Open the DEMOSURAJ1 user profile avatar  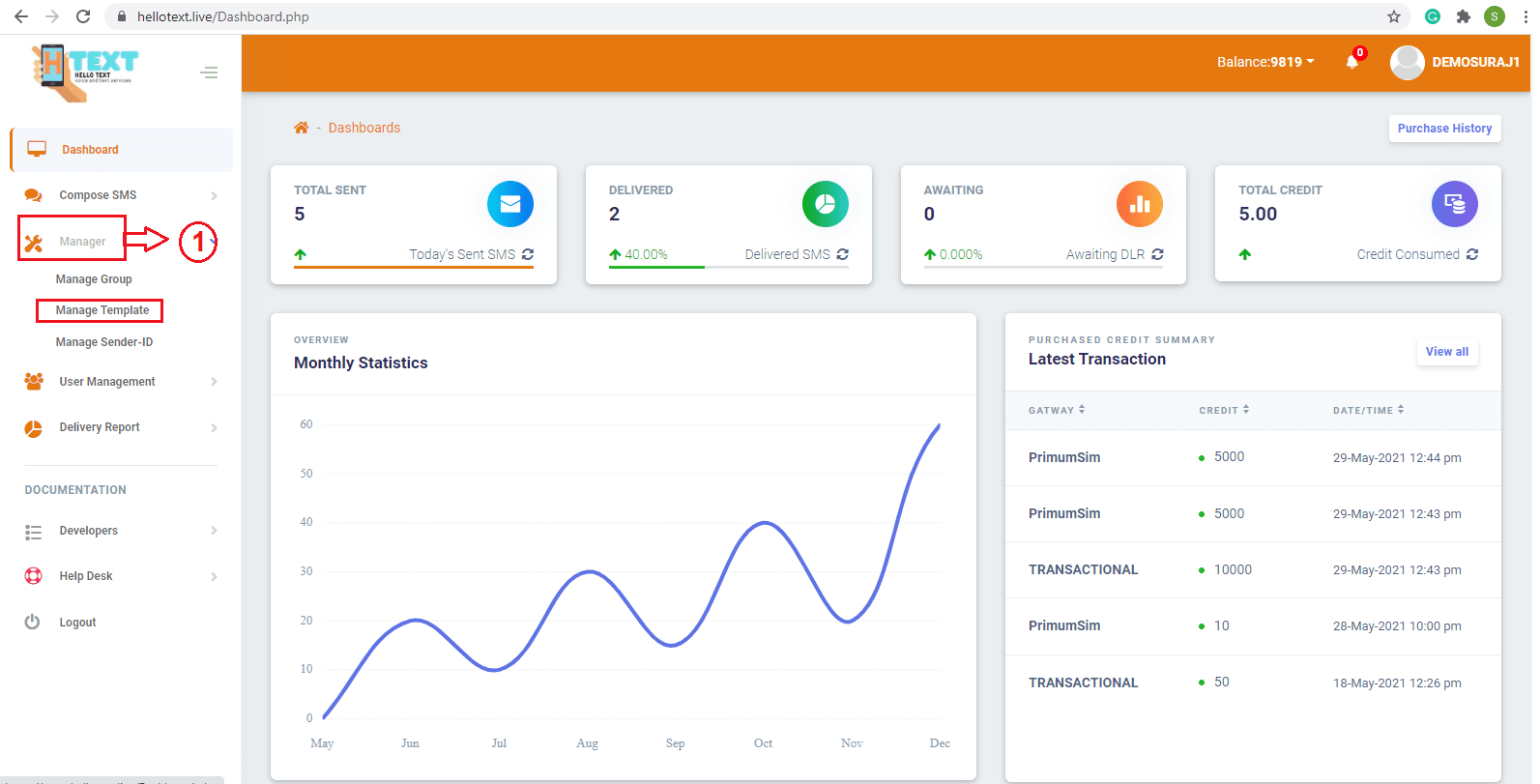[1407, 63]
